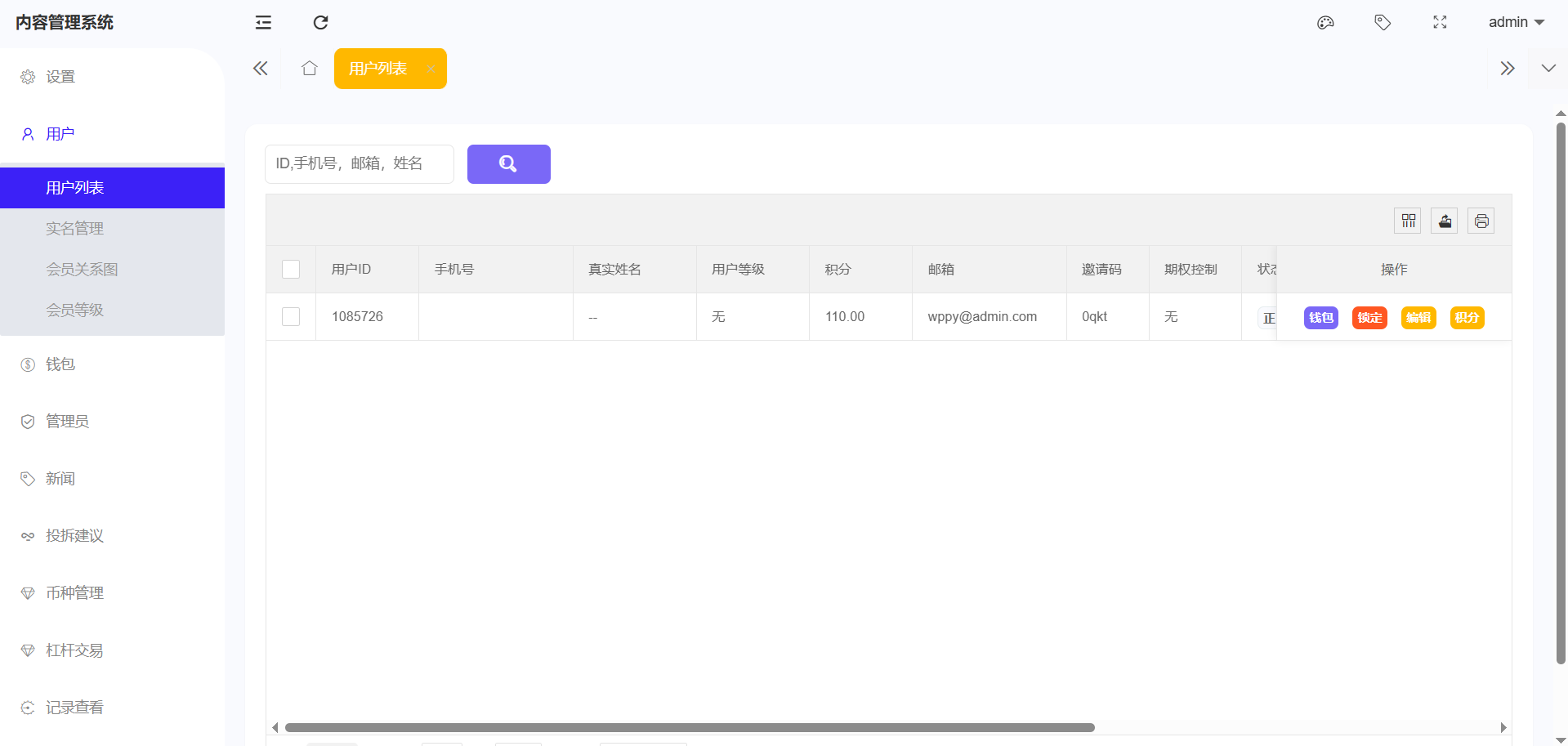This screenshot has width=1568, height=746.
Task: Focus the ID, phone, email search field
Action: (359, 164)
